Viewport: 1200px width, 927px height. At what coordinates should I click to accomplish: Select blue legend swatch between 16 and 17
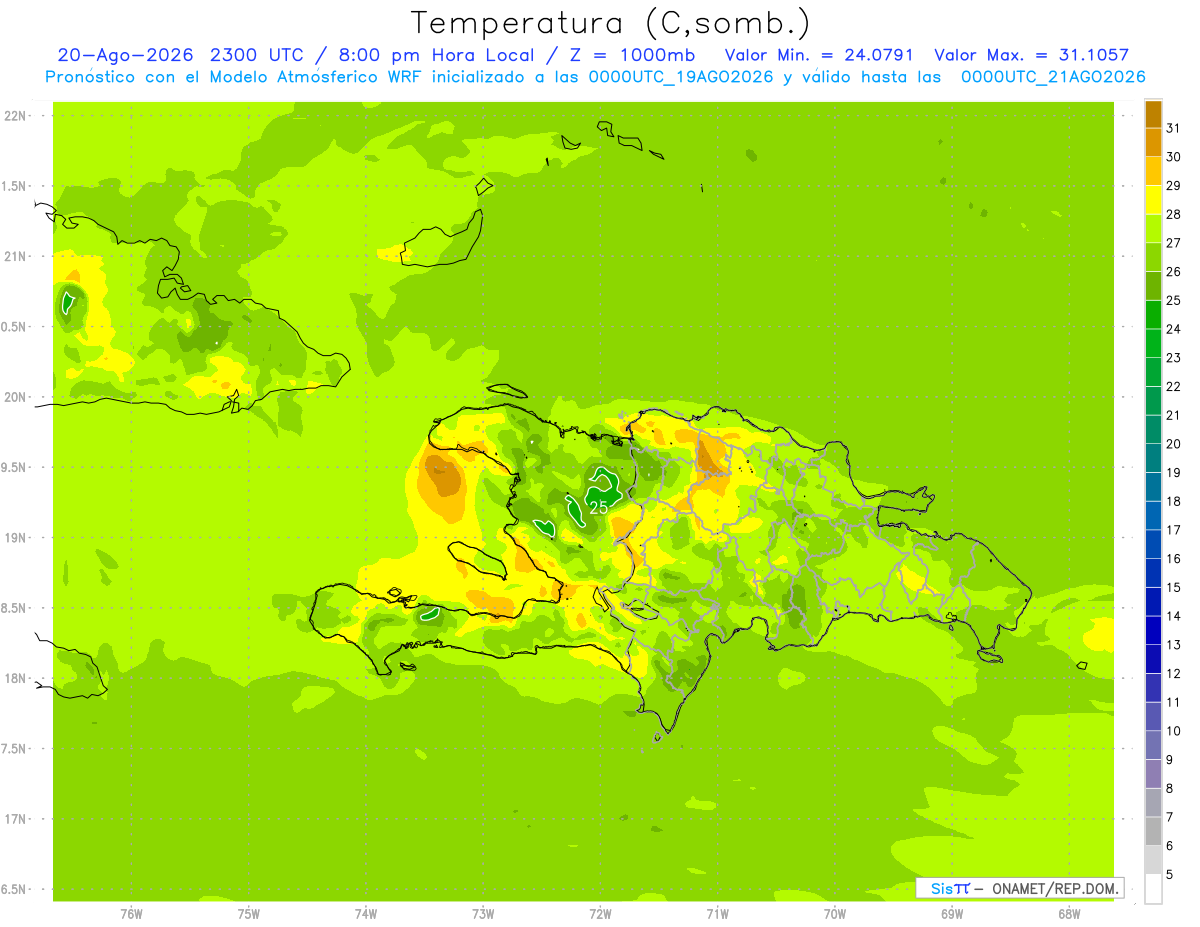1153,544
